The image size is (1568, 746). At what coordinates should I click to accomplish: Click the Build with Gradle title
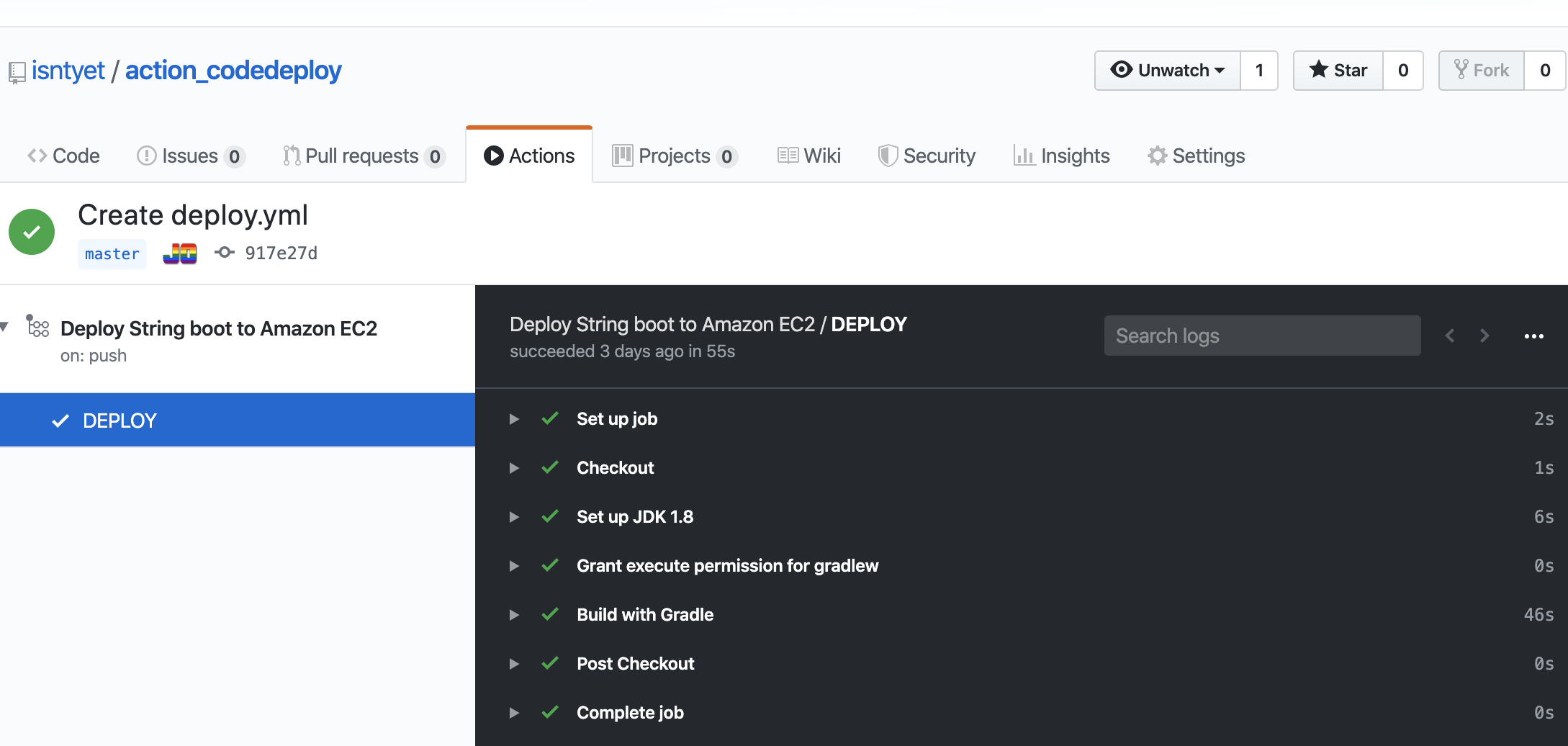(x=645, y=615)
